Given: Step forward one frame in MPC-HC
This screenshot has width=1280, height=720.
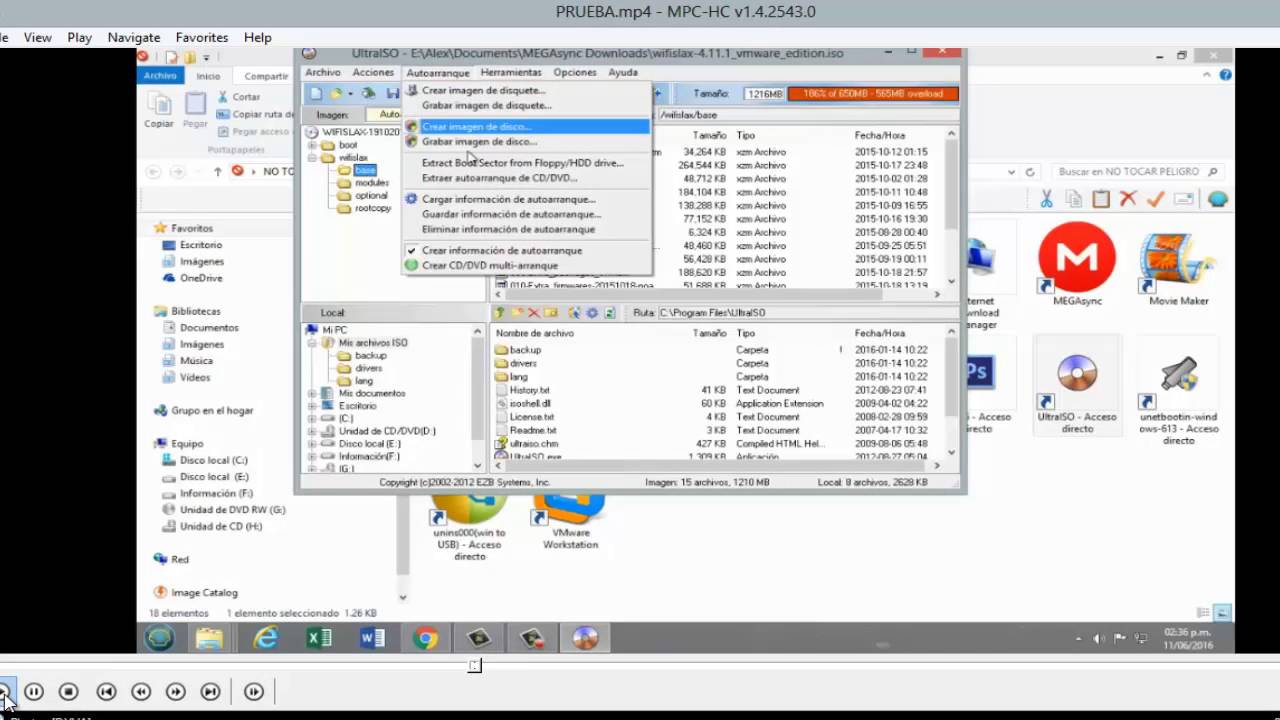Looking at the screenshot, I should [x=254, y=691].
